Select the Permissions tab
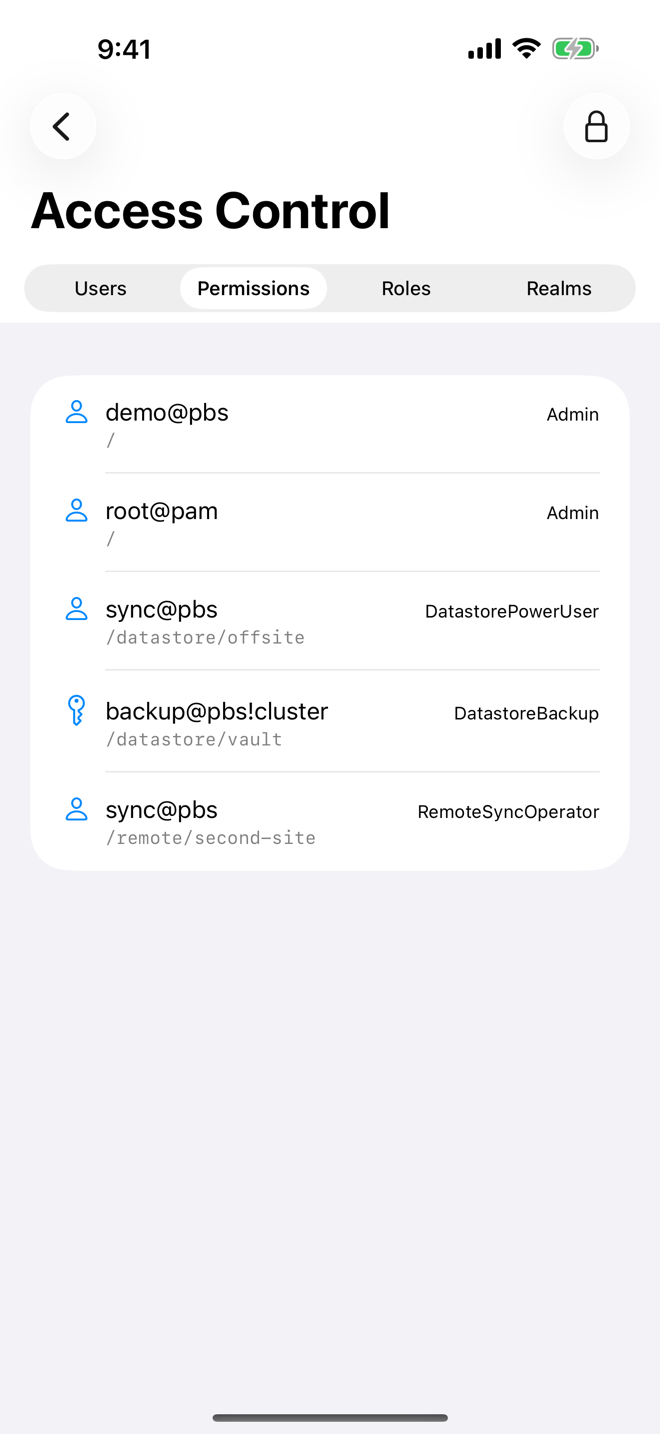 click(253, 288)
